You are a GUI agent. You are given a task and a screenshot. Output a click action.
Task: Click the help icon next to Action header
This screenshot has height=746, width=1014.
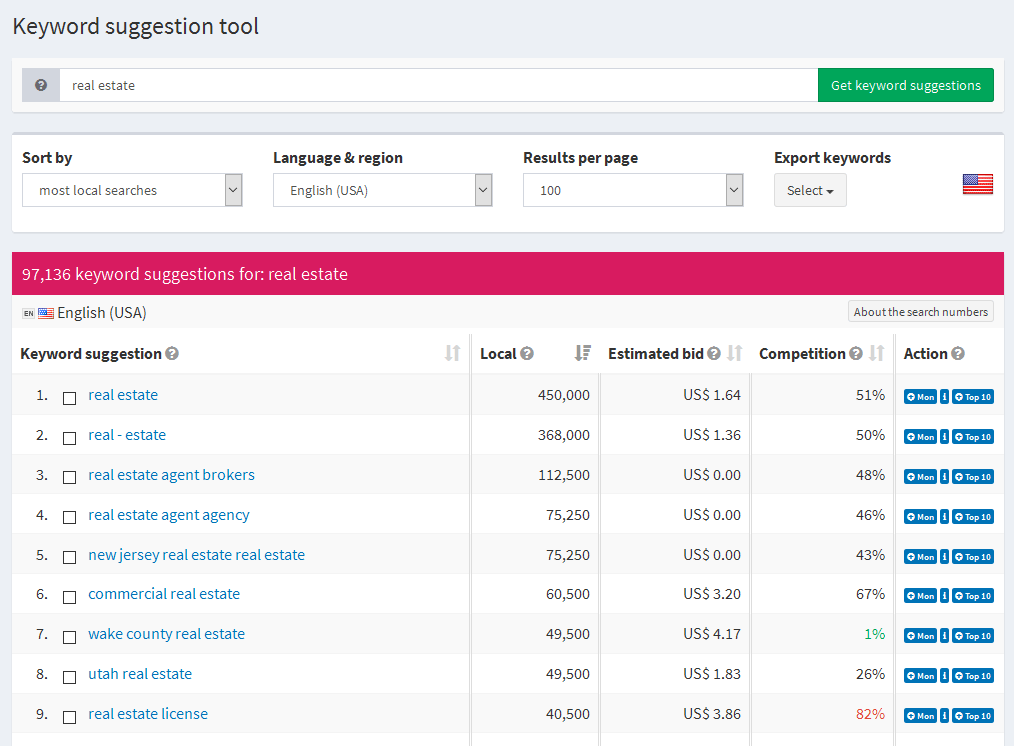click(959, 353)
